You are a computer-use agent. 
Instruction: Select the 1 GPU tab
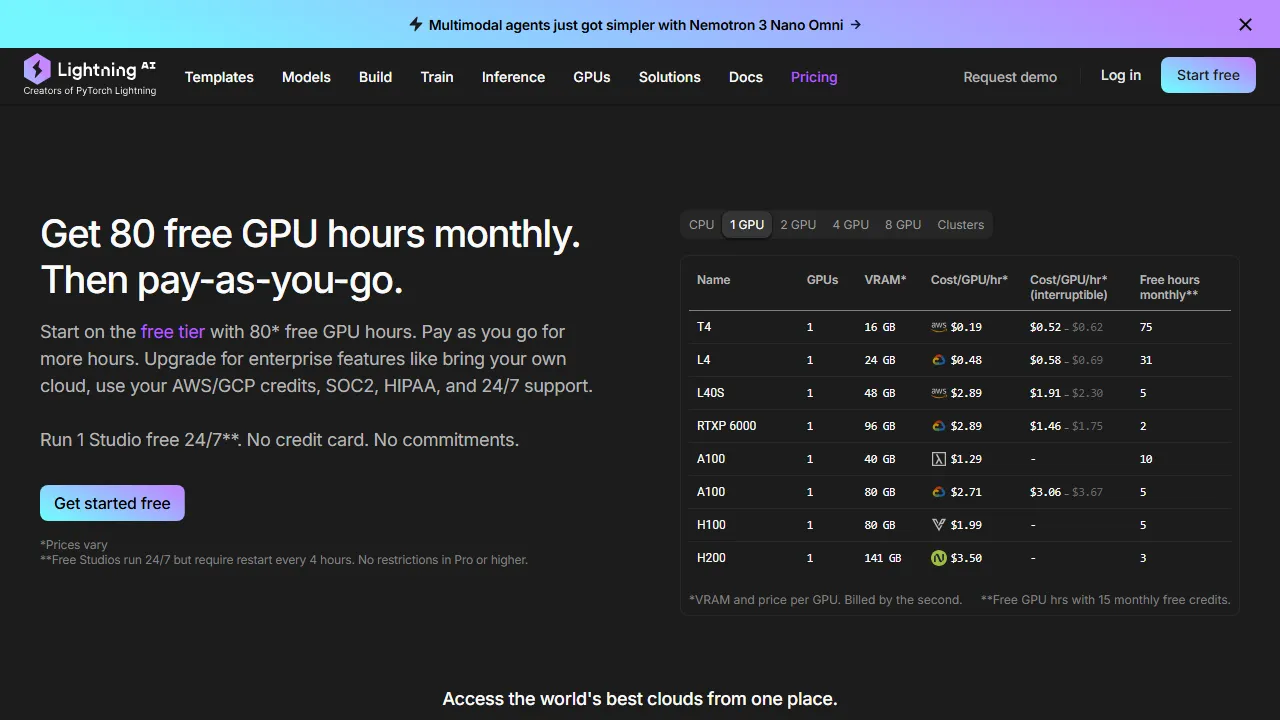click(x=747, y=225)
